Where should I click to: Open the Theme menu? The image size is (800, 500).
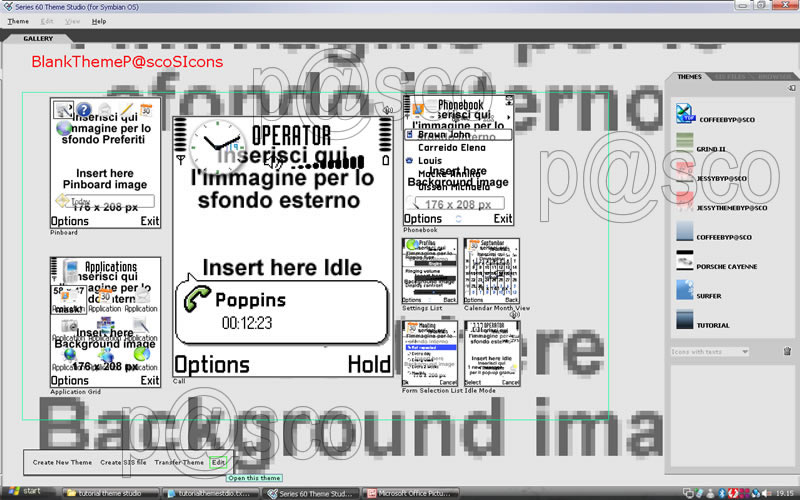click(x=18, y=21)
